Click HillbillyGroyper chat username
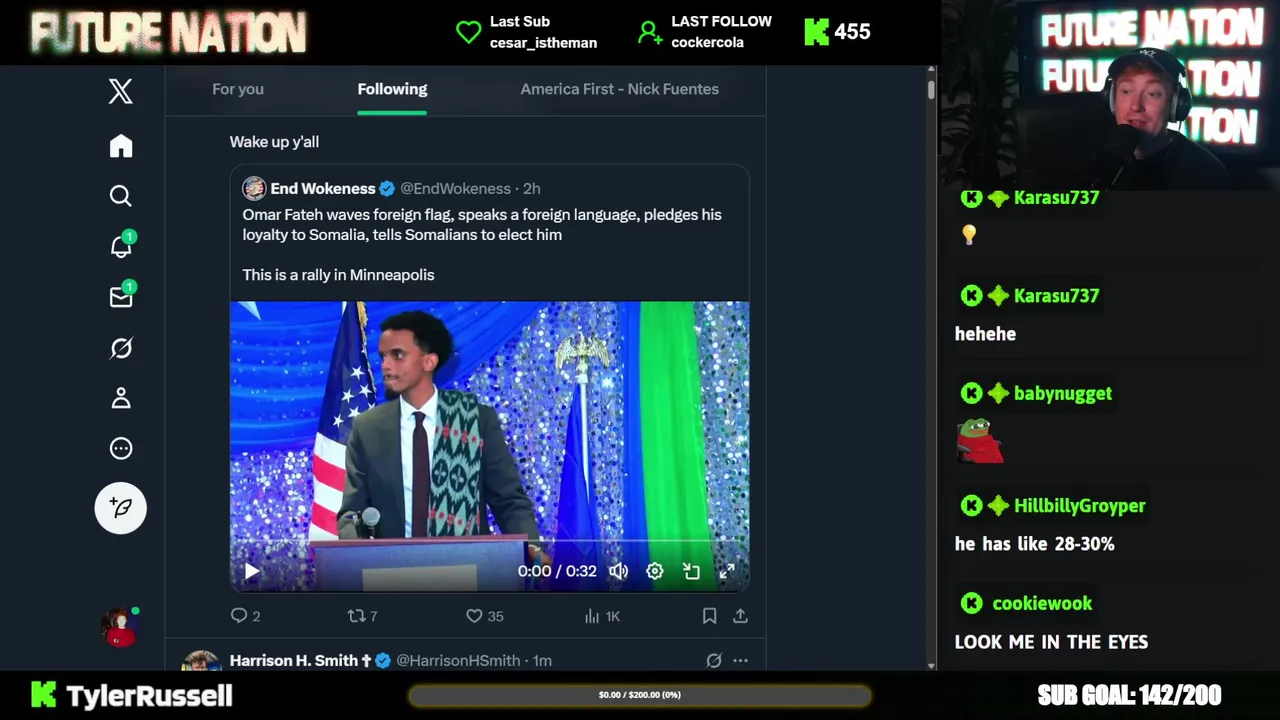This screenshot has height=720, width=1280. tap(1079, 505)
